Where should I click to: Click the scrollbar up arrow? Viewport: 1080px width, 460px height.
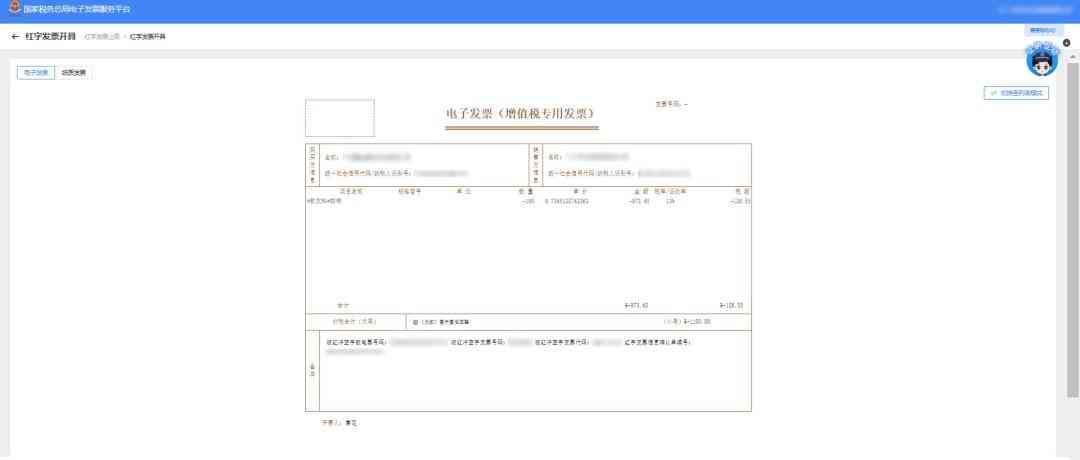(1072, 57)
